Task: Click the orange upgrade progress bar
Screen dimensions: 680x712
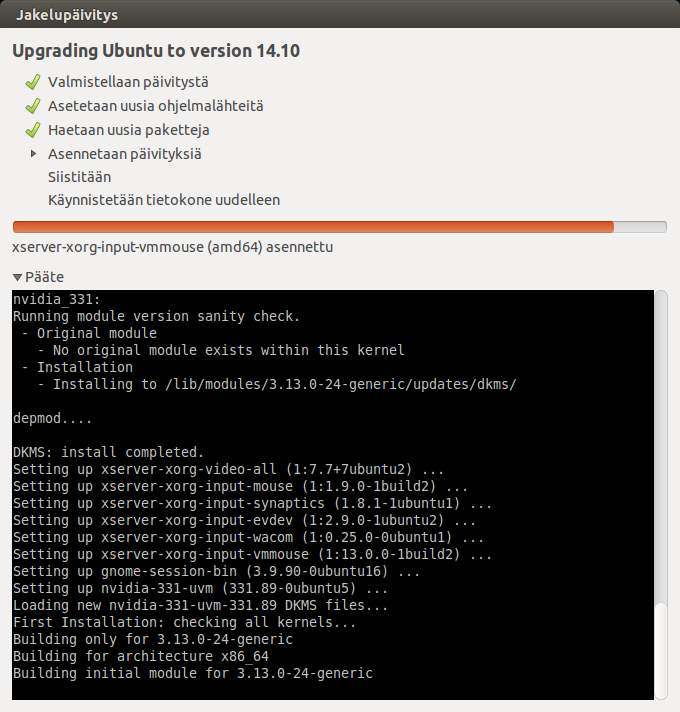Action: tap(340, 227)
